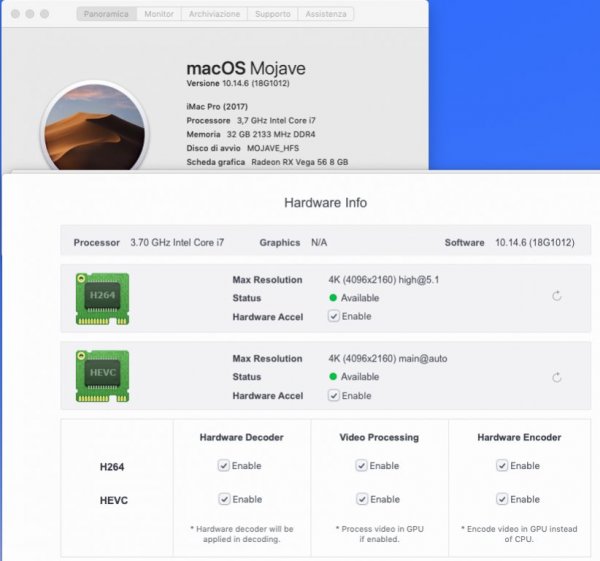The image size is (600, 561).
Task: Toggle HEVC Video Processing Enable checkbox
Action: point(362,499)
